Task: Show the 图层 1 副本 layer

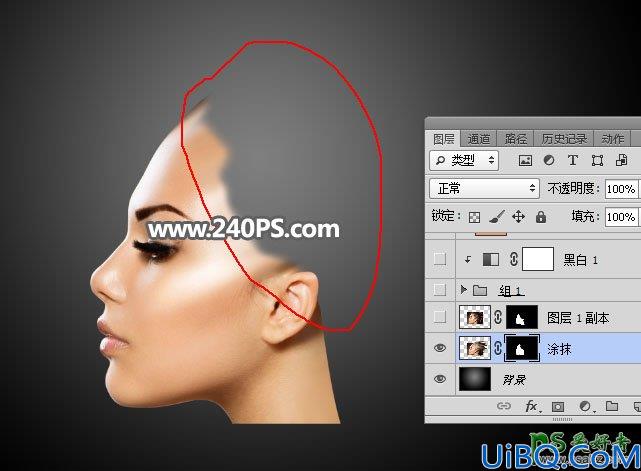Action: click(440, 316)
